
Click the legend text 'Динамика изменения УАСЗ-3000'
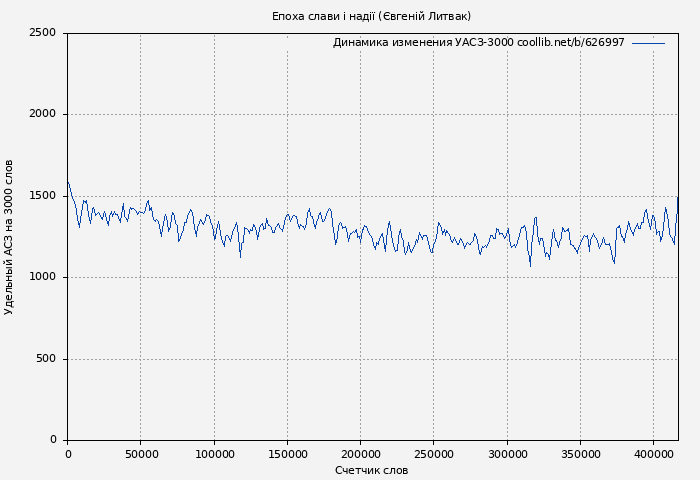(x=422, y=43)
